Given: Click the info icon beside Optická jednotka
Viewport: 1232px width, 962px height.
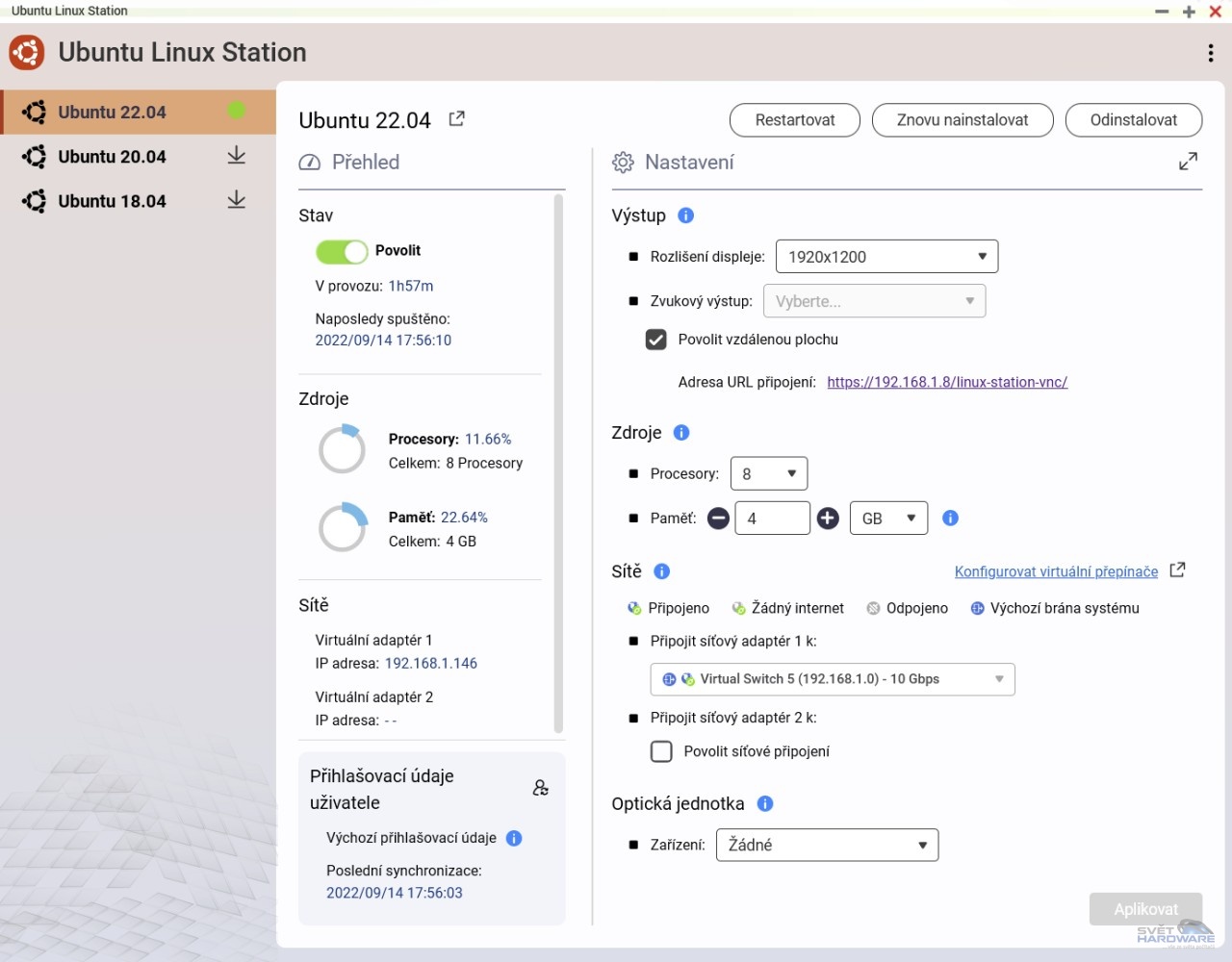Looking at the screenshot, I should [x=765, y=803].
